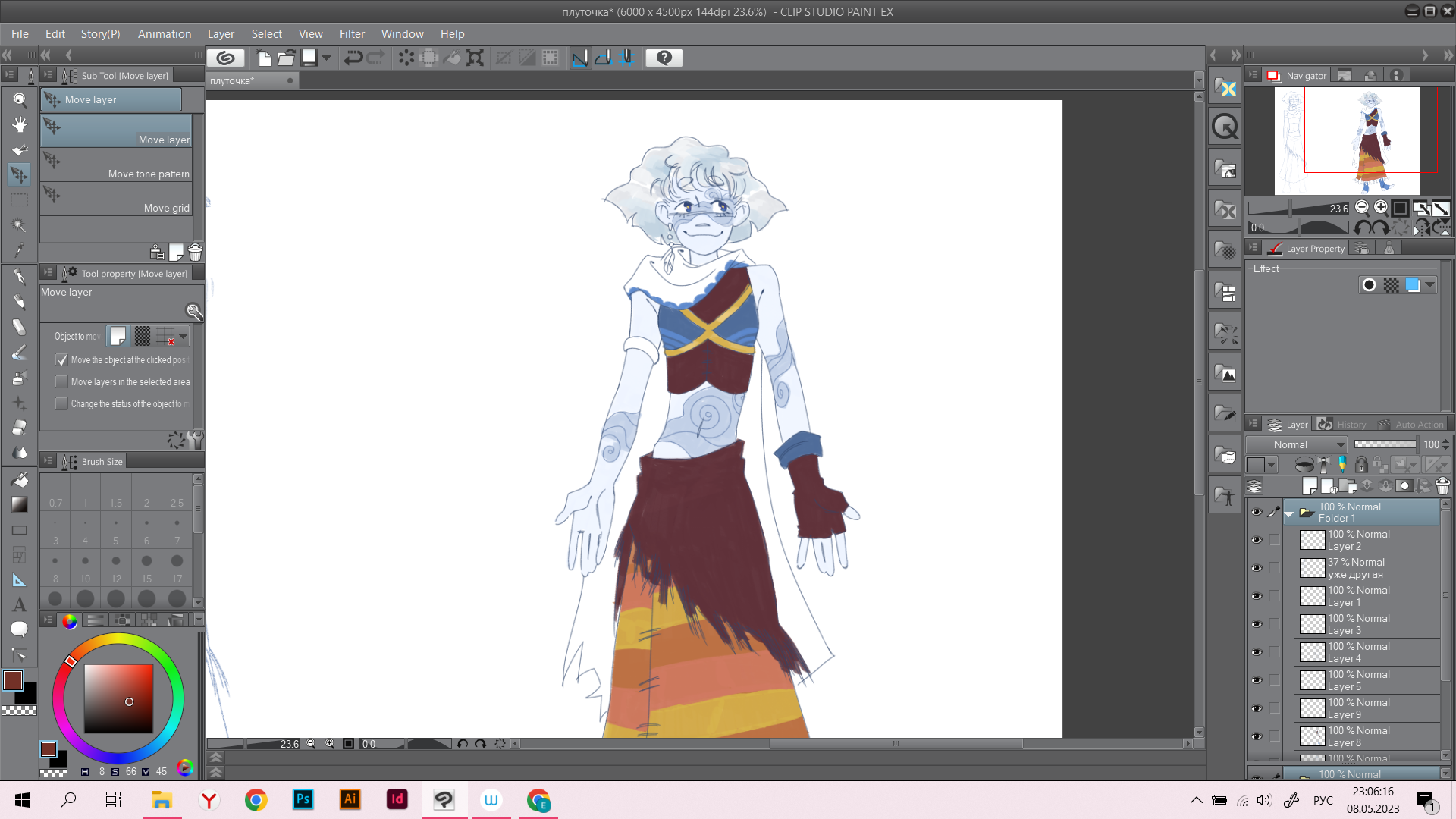This screenshot has width=1456, height=819.
Task: Pick the Text tool
Action: (x=20, y=604)
